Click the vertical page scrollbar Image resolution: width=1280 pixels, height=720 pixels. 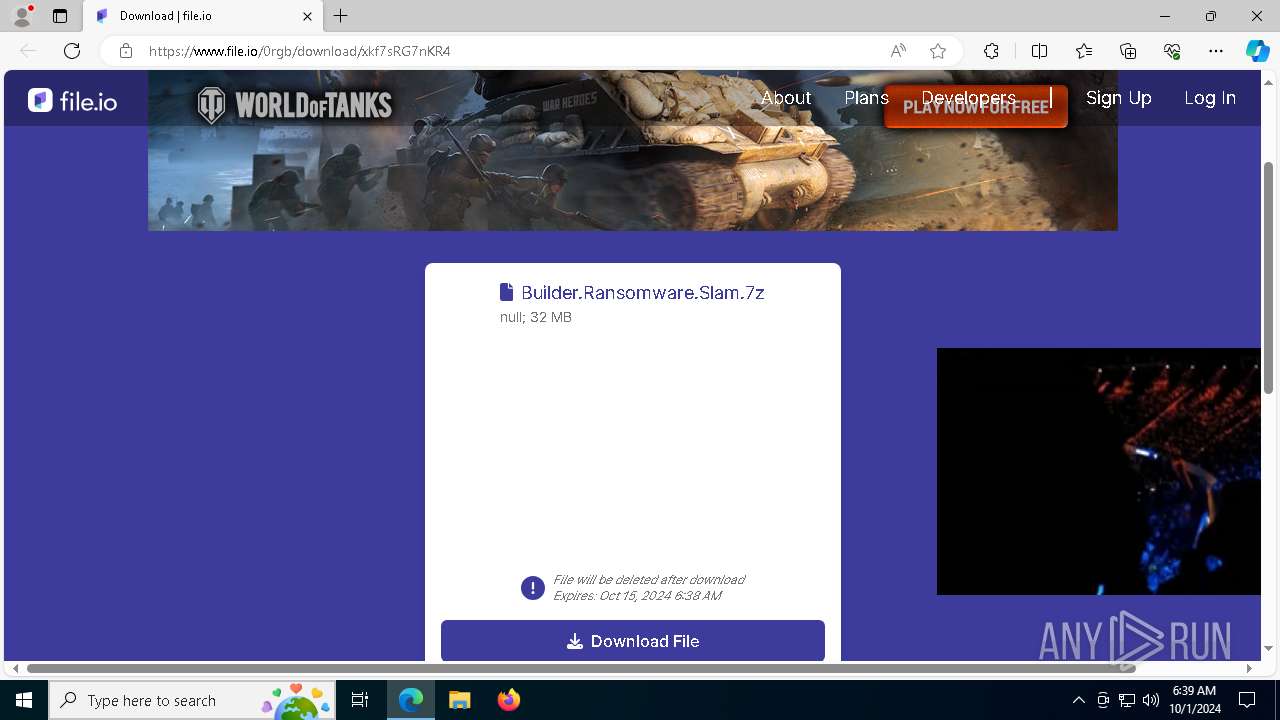[x=1269, y=277]
